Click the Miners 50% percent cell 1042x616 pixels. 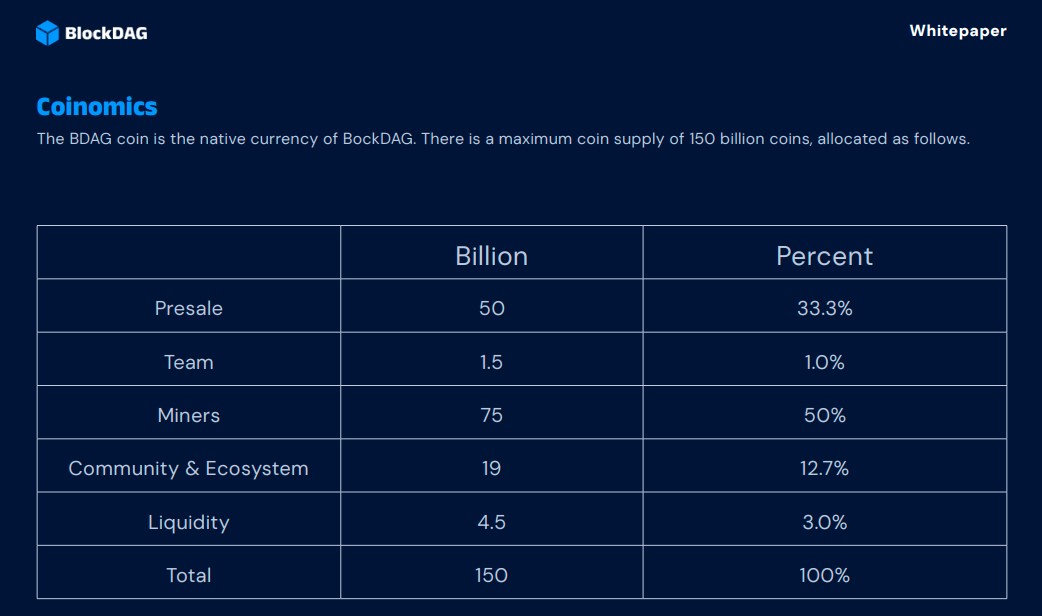824,415
